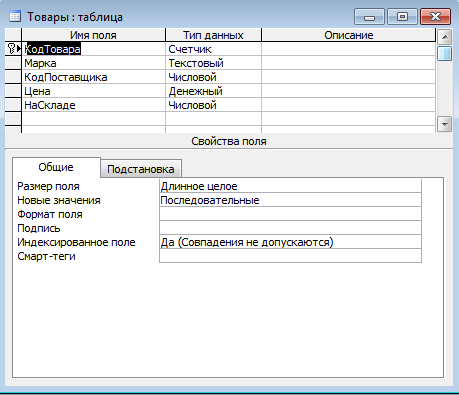Select the Цена field name
The height and width of the screenshot is (395, 459).
(x=93, y=91)
